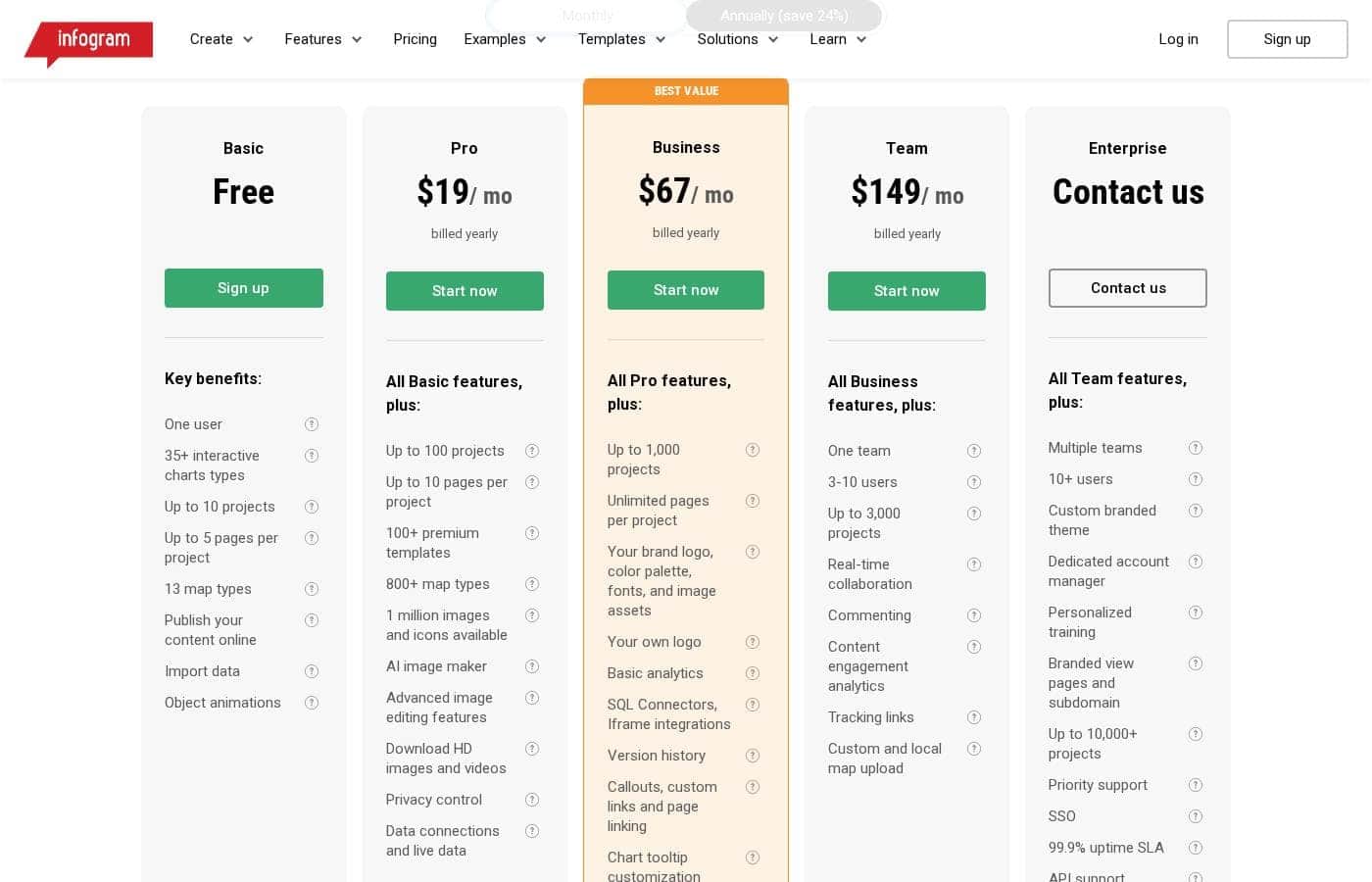The width and height of the screenshot is (1372, 882).
Task: Click help icon next to 'SSO'
Action: (x=1196, y=816)
